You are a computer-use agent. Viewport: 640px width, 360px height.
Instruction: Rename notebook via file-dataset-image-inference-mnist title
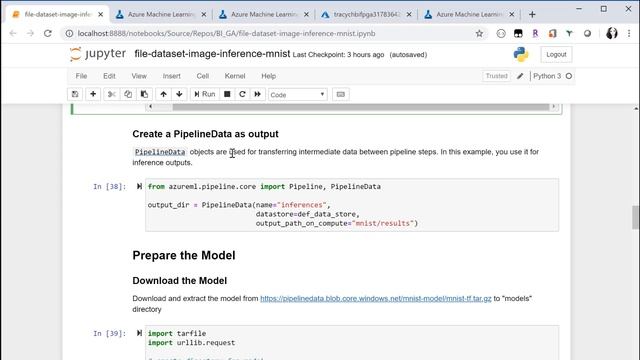212,54
